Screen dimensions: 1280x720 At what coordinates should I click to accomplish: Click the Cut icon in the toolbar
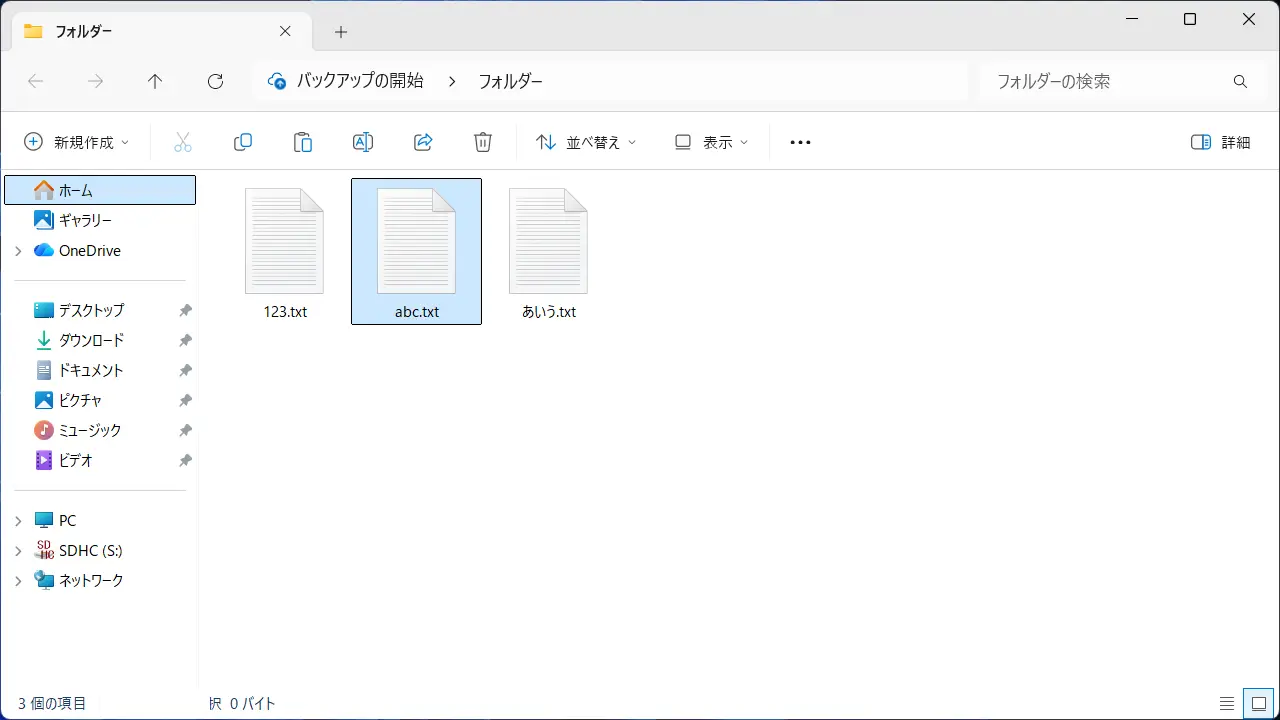tap(183, 141)
